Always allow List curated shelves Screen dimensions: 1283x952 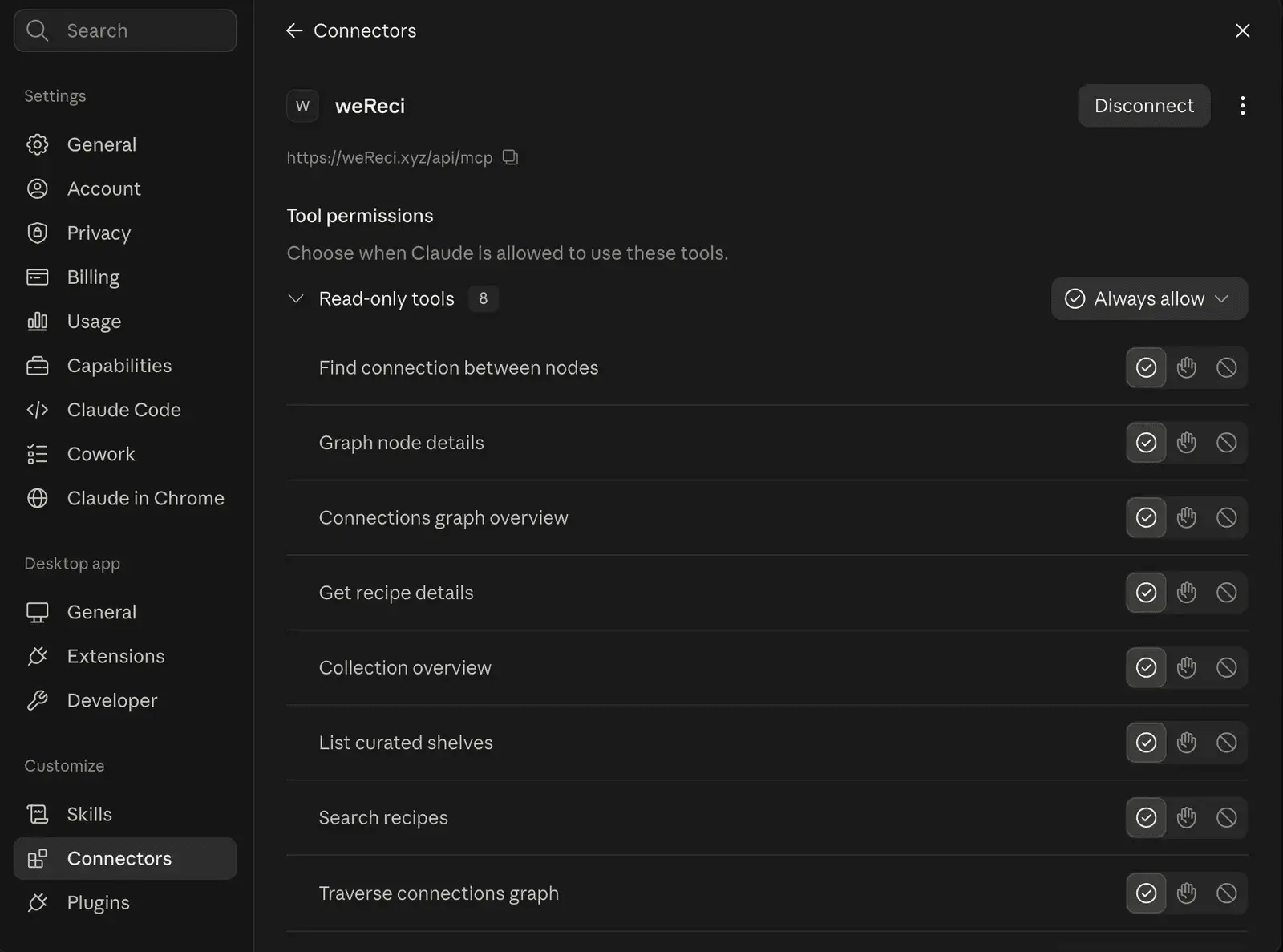point(1146,743)
